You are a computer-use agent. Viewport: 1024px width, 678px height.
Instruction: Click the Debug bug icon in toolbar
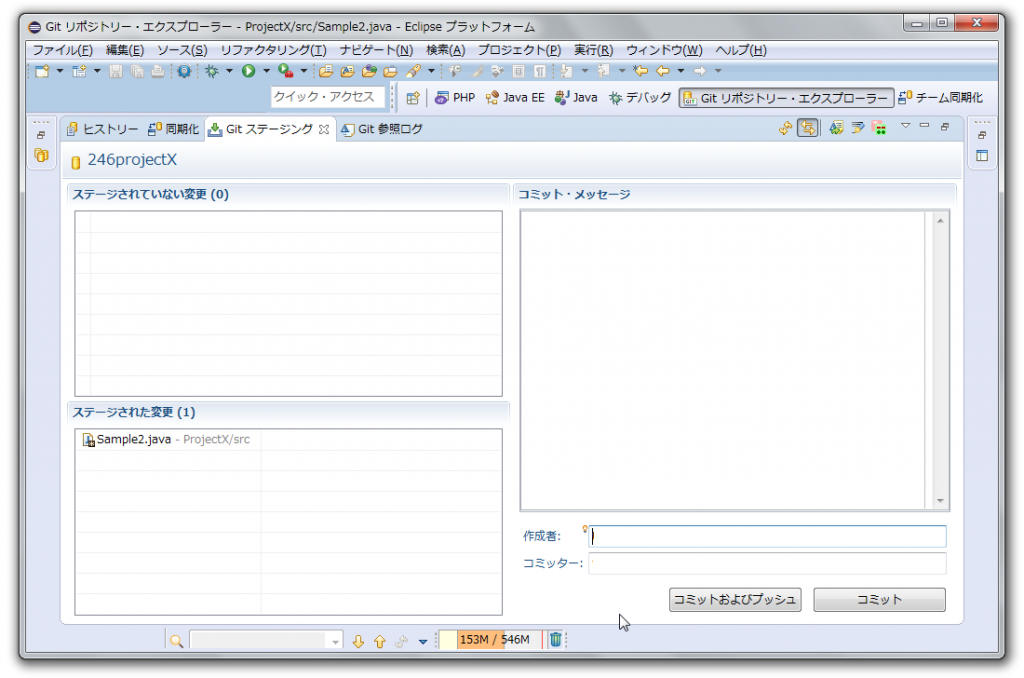click(212, 71)
